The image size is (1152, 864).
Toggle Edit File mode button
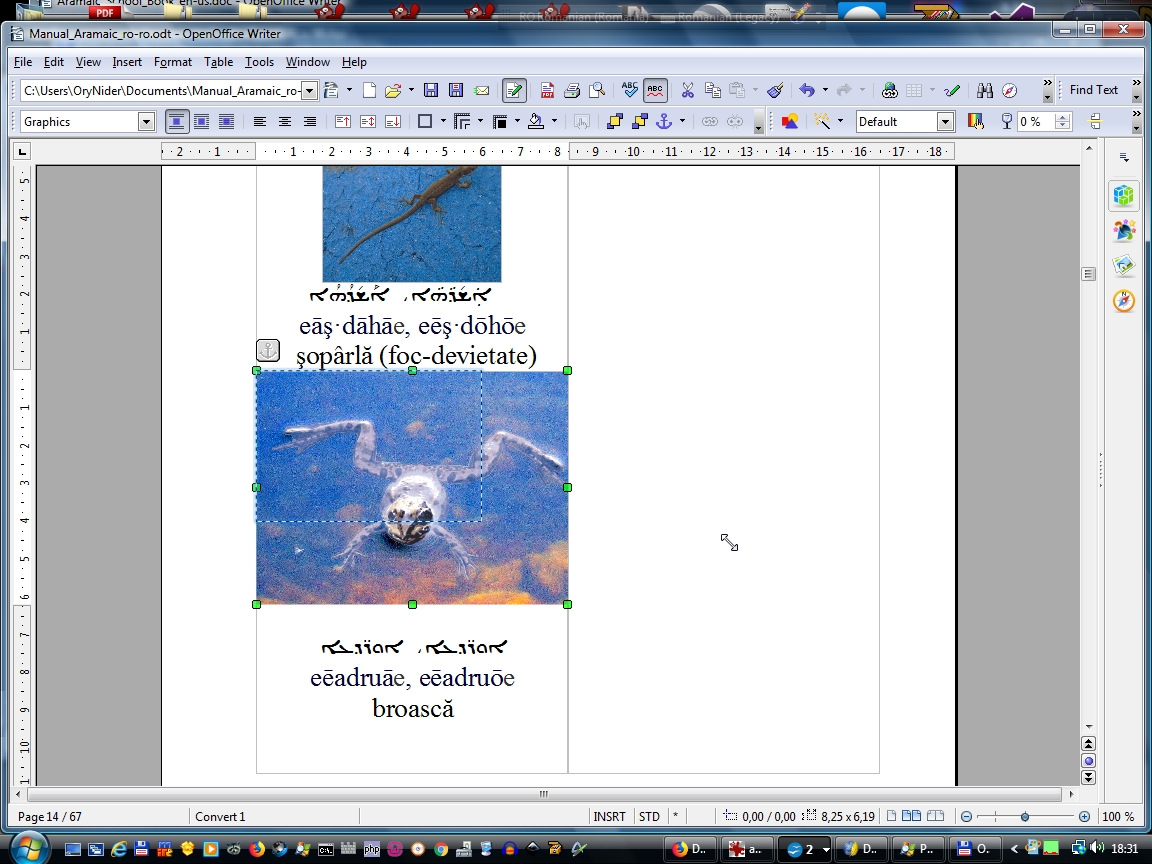point(514,91)
